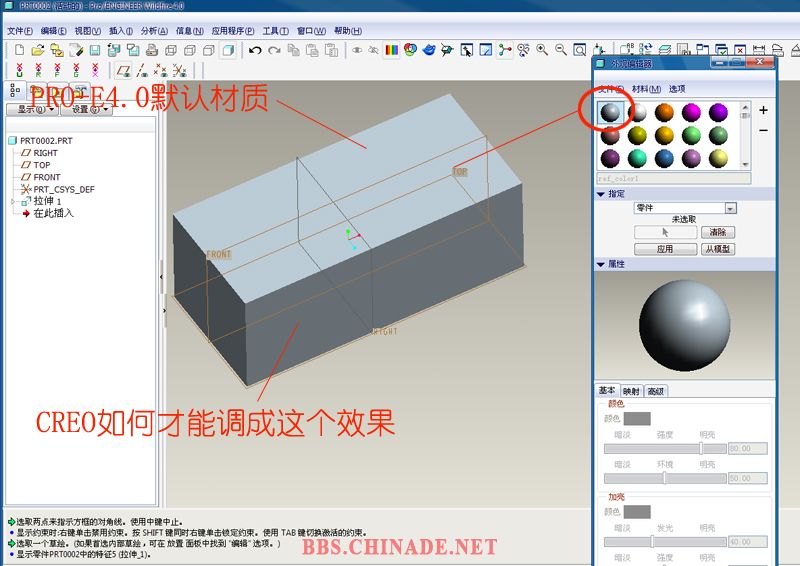Expand the 拉伸 1 feature node
The image size is (800, 566).
(13, 202)
